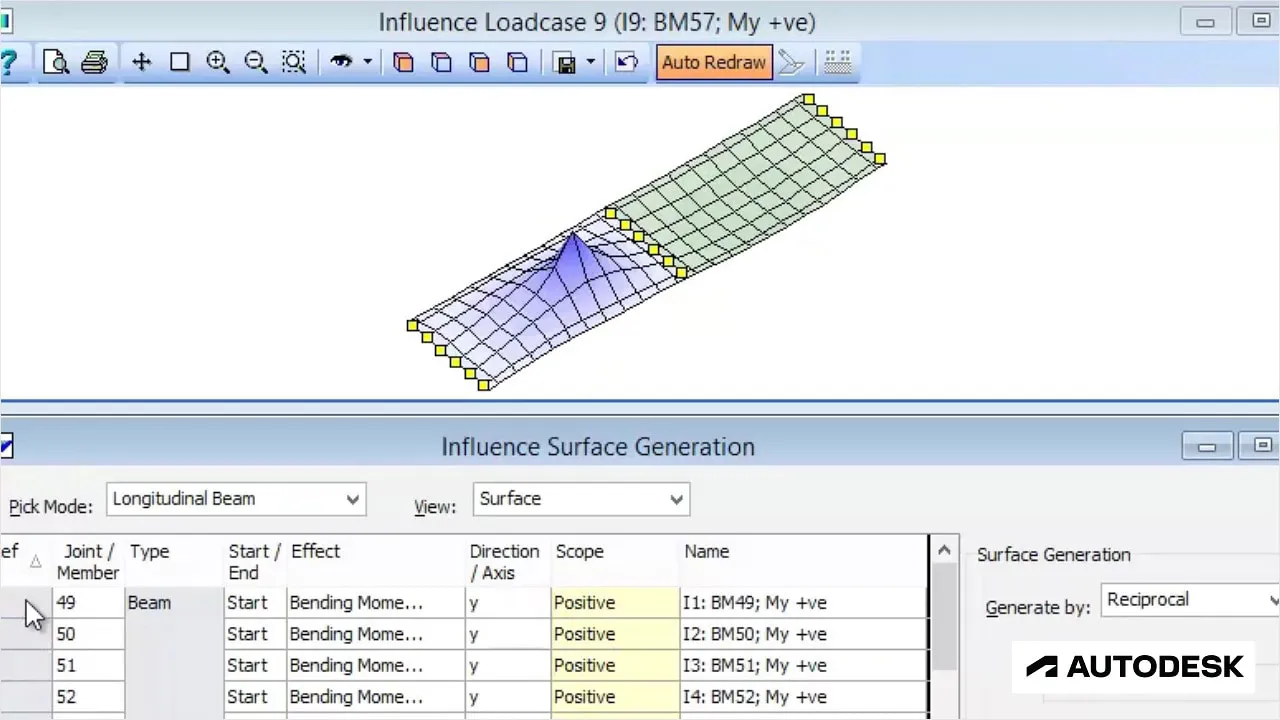Toggle Auto Redraw on or off

713,62
